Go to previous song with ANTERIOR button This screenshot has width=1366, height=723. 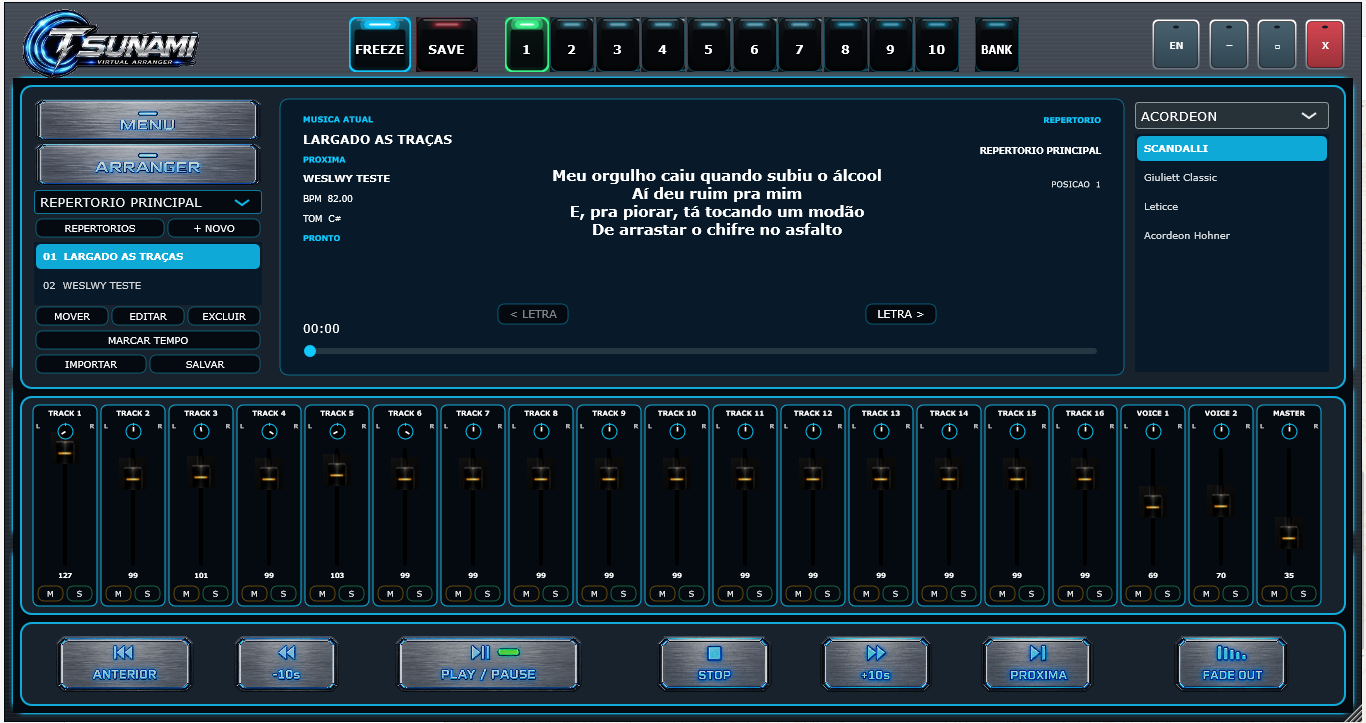tap(124, 664)
